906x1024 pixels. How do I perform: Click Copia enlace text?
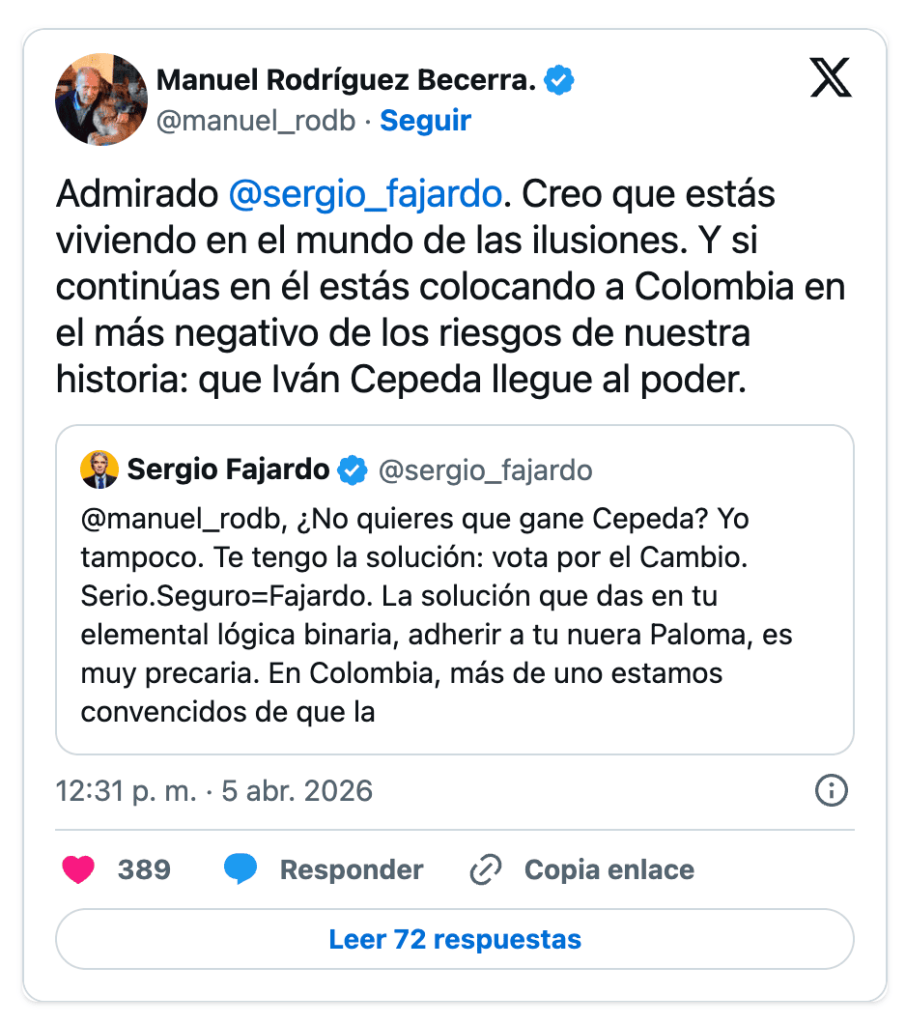tap(609, 869)
